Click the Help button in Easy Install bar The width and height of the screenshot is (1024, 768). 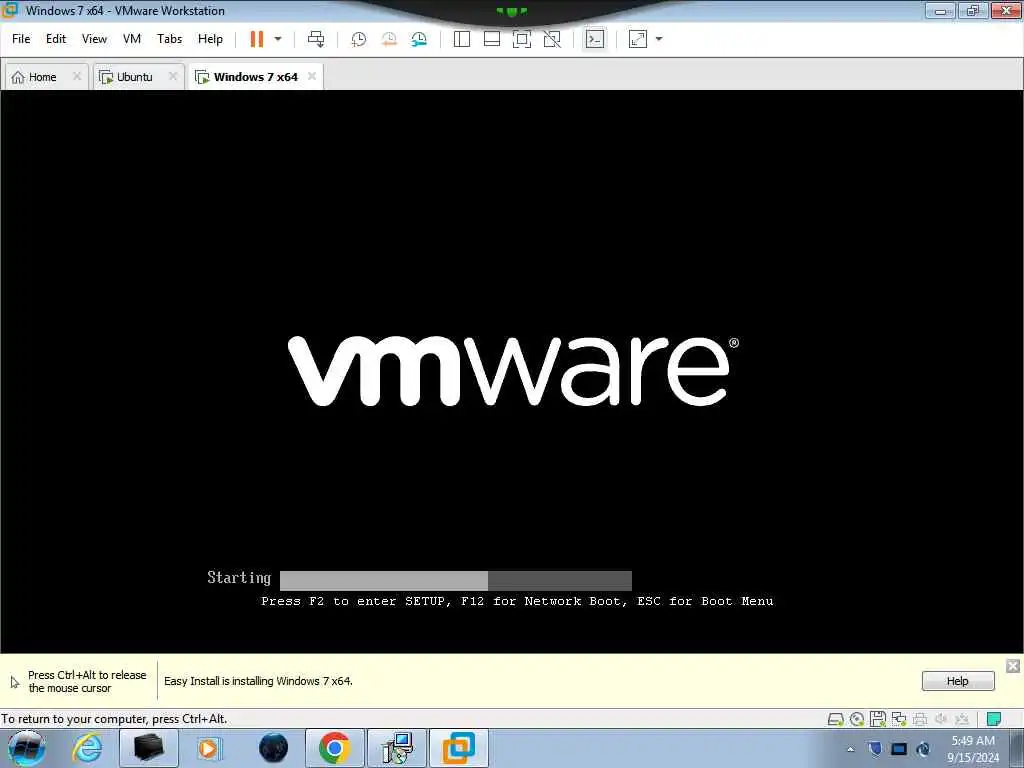[x=958, y=681]
